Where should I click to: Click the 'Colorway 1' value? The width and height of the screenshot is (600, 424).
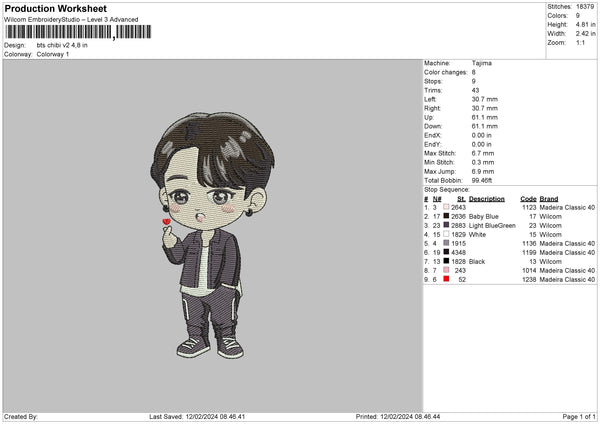(x=53, y=54)
